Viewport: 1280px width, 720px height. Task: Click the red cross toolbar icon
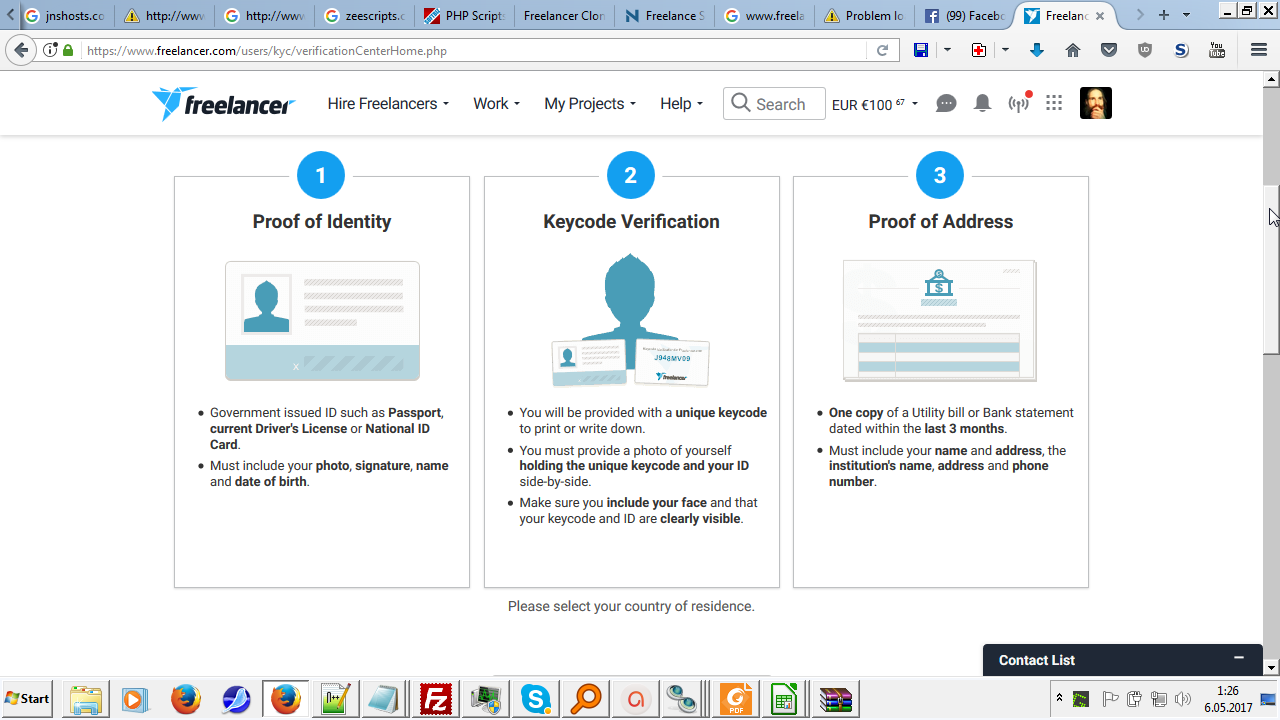pyautogui.click(x=979, y=50)
